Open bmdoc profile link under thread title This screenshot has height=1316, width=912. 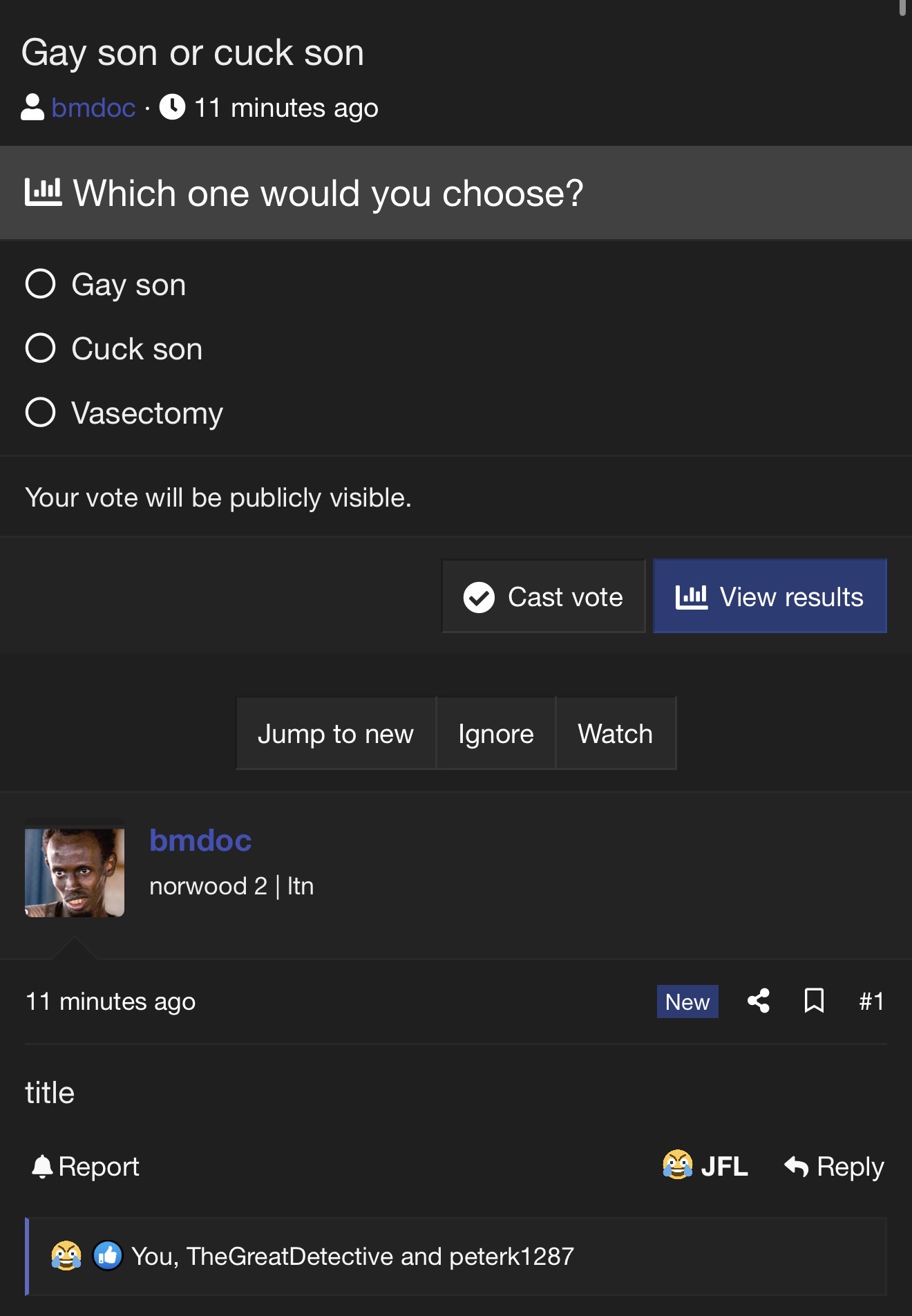[x=93, y=108]
